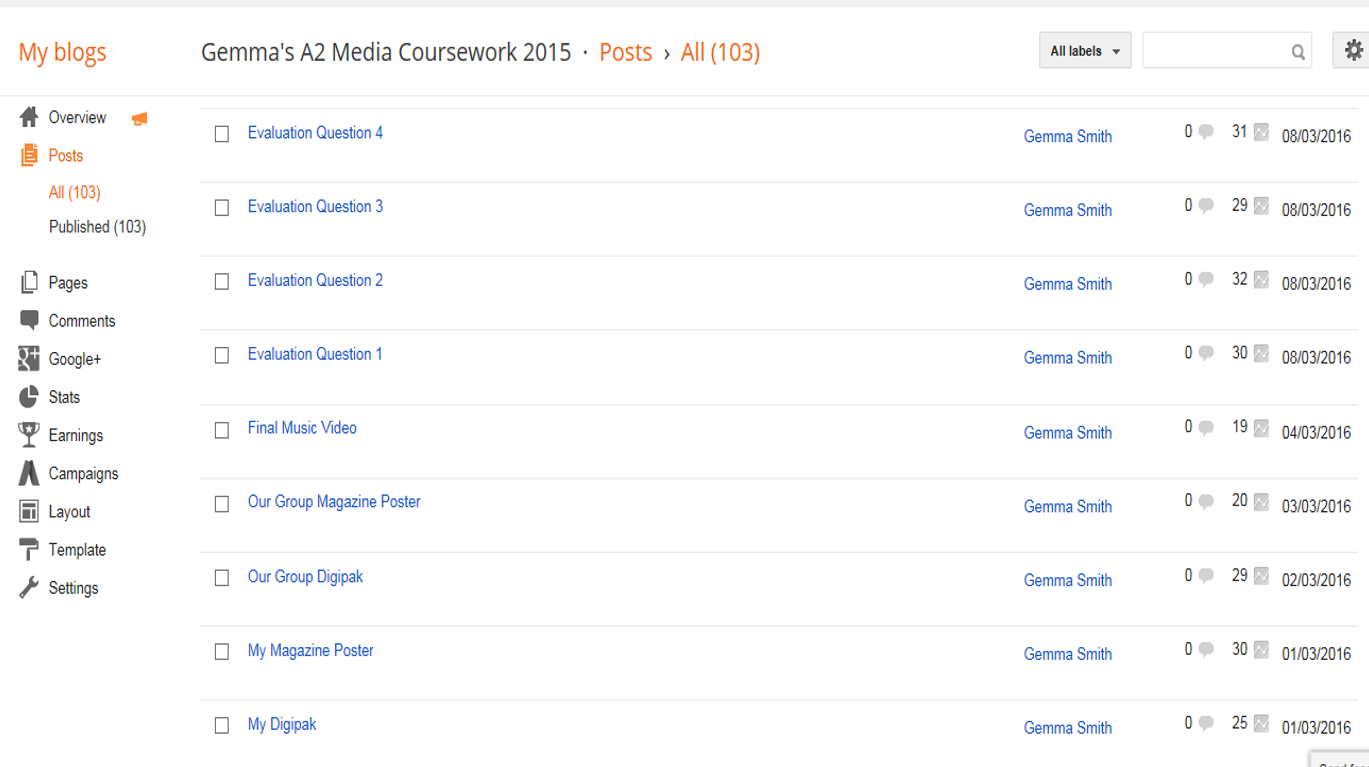Click the orange megaphone icon beside Overview
Viewport: 1369px width, 767px height.
[140, 119]
